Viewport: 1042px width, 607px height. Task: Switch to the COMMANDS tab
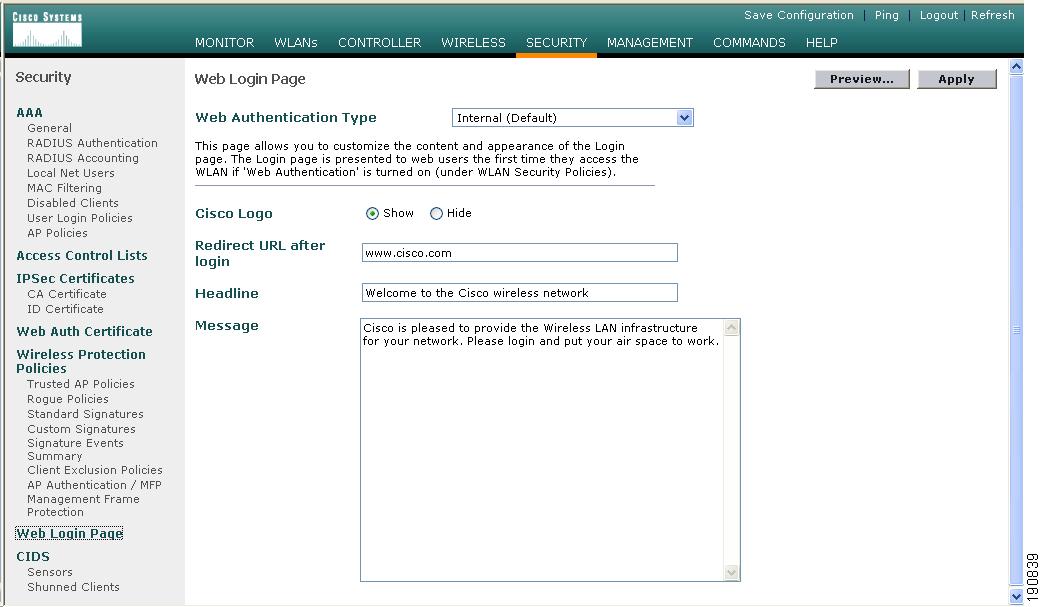click(x=750, y=43)
